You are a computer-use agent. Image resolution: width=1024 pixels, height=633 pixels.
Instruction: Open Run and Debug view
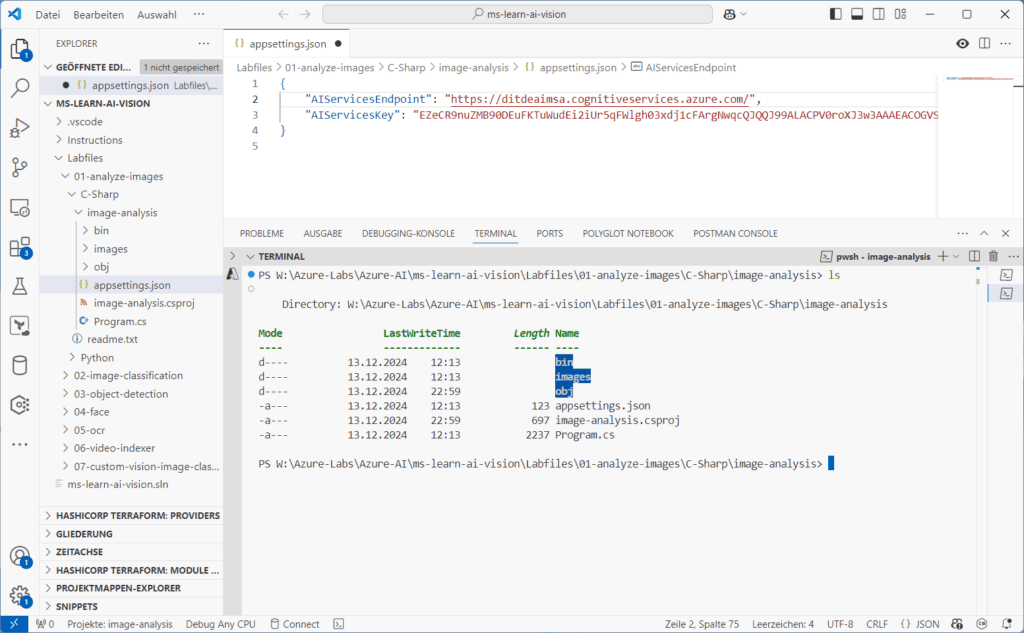click(20, 128)
